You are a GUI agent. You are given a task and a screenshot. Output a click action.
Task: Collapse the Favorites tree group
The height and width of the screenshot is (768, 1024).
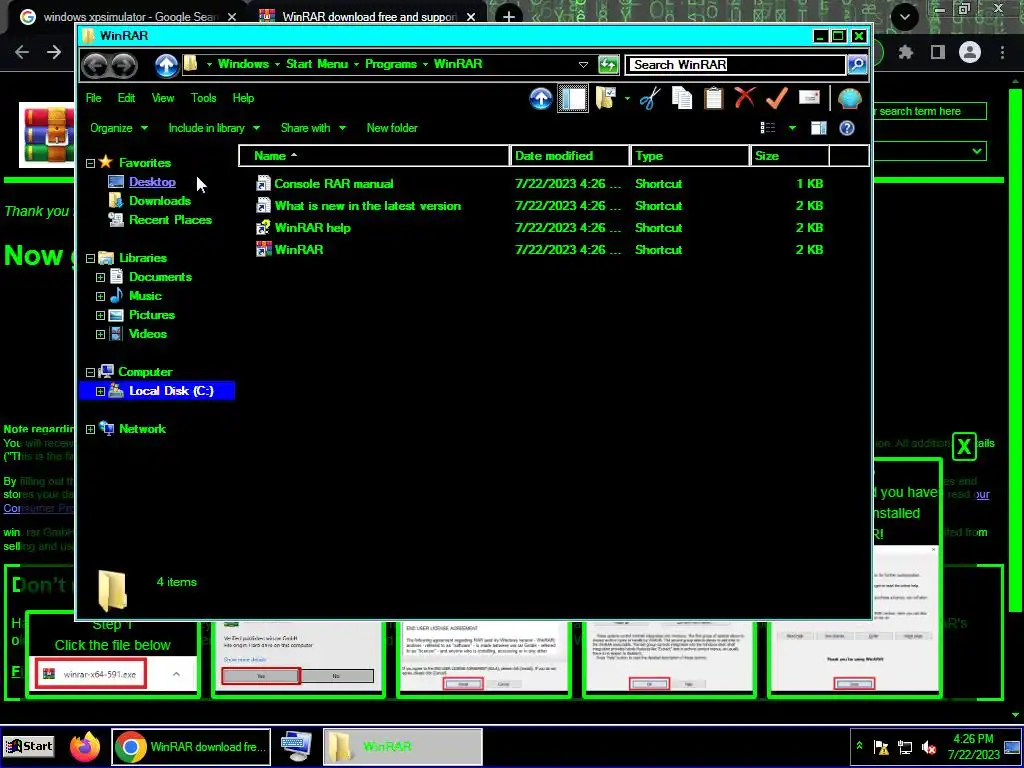[x=91, y=163]
